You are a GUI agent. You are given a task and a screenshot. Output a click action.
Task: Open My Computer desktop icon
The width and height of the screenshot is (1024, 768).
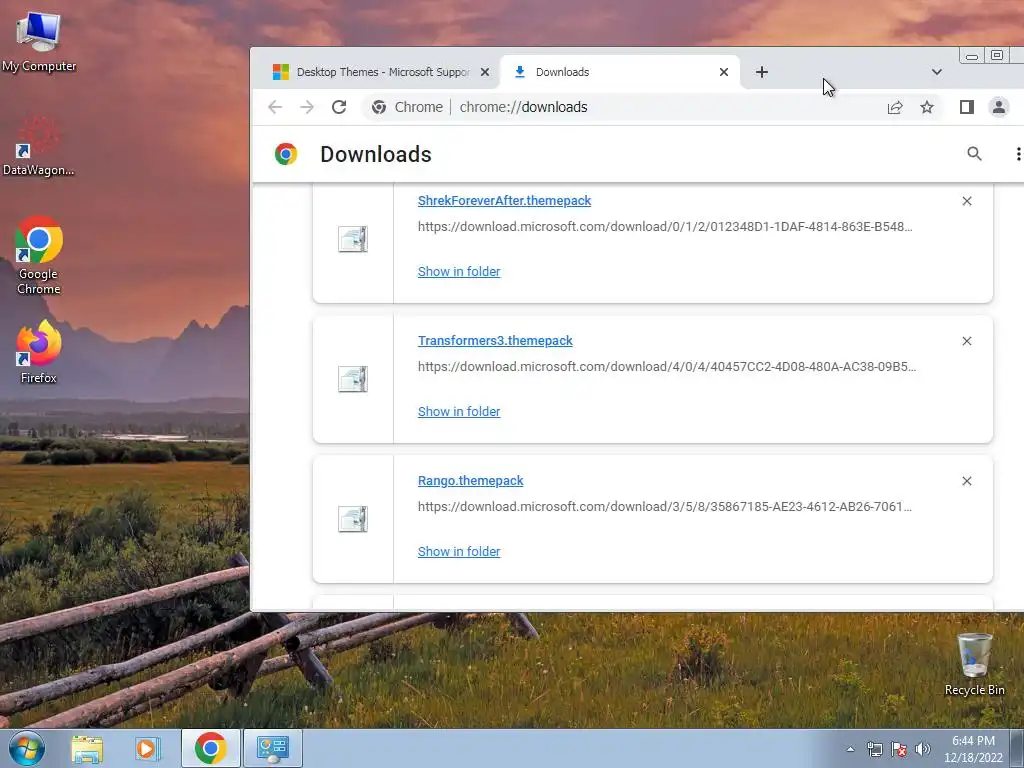pos(39,42)
